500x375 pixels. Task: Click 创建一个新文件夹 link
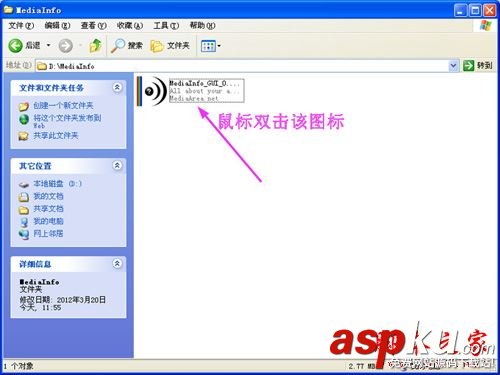tap(63, 106)
